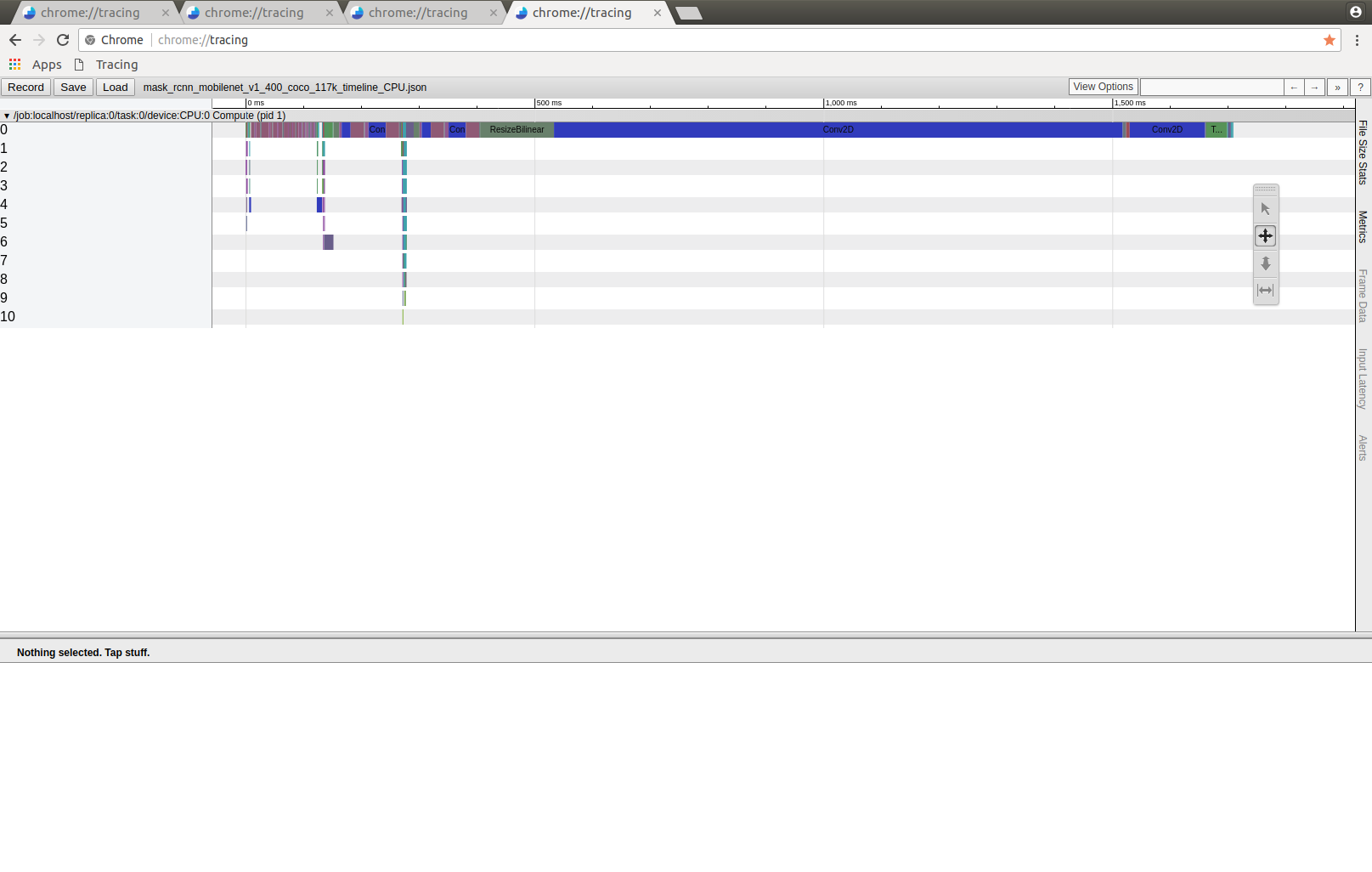The width and height of the screenshot is (1372, 872).
Task: Open the Chrome profile icon
Action: tap(1356, 11)
